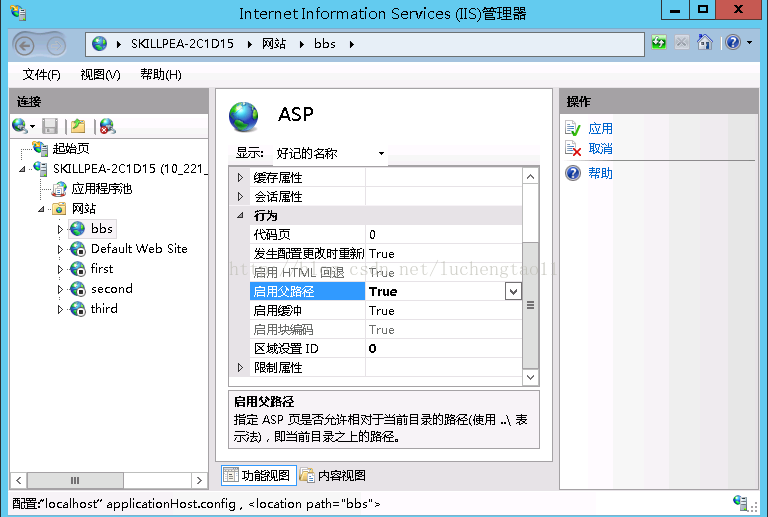Image resolution: width=768 pixels, height=517 pixels.
Task: Expand the 会话属性 group
Action: click(x=240, y=196)
